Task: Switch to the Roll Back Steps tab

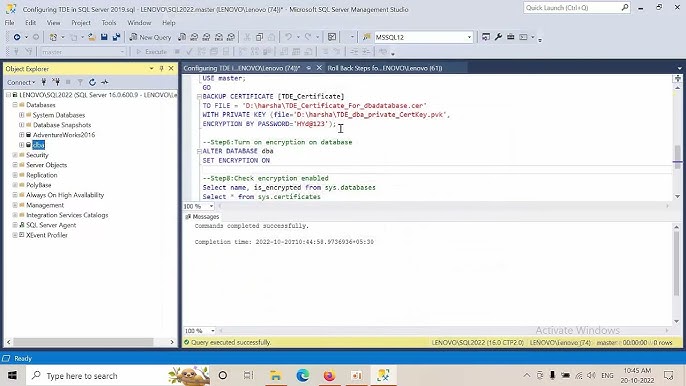Action: (385, 68)
